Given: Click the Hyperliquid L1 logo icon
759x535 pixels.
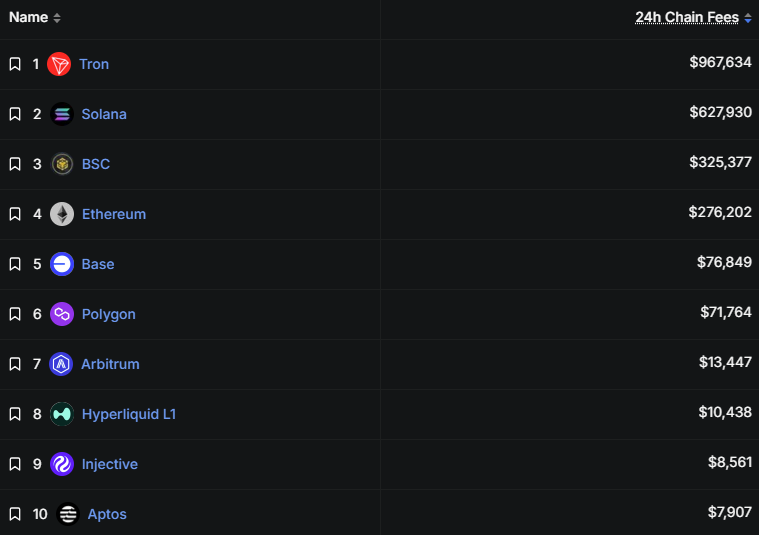Looking at the screenshot, I should [62, 414].
